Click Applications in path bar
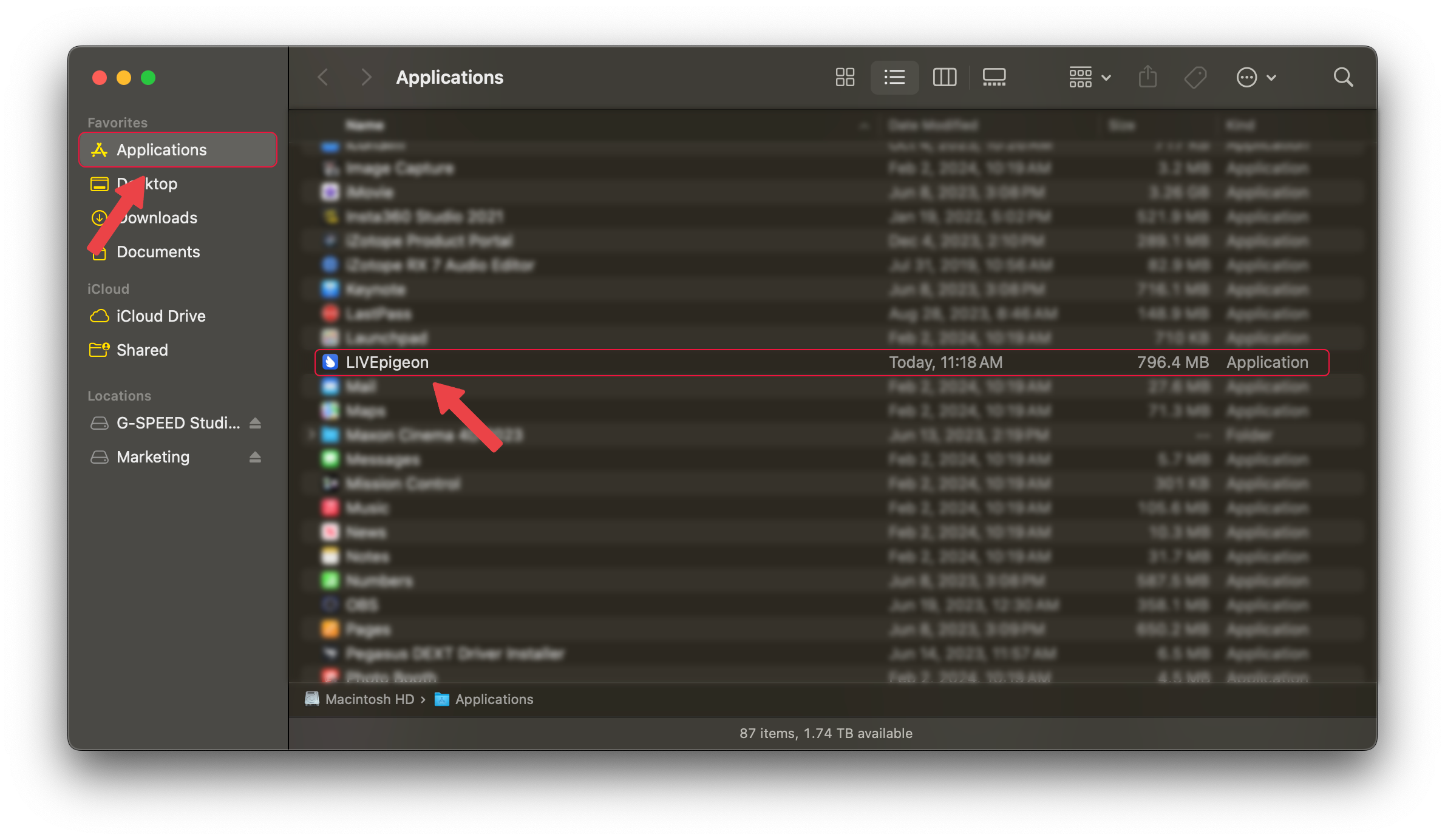The image size is (1445, 840). tap(494, 699)
